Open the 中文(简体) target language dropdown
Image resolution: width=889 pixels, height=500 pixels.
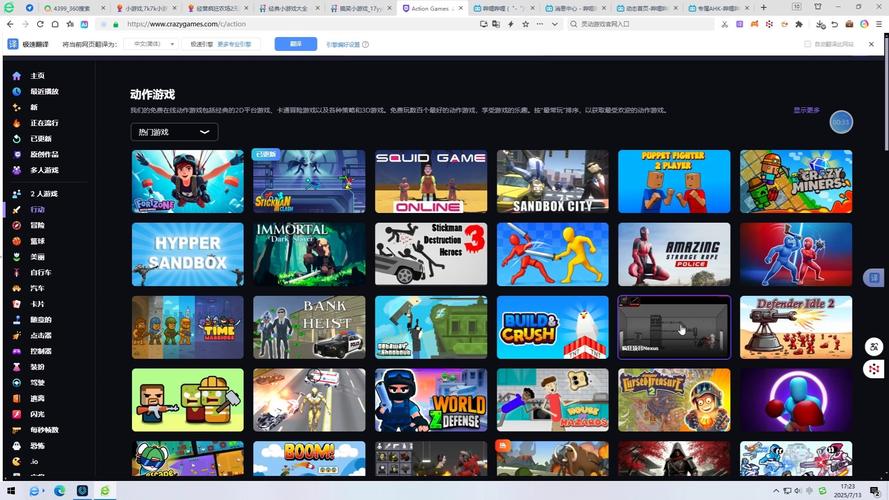pyautogui.click(x=150, y=44)
